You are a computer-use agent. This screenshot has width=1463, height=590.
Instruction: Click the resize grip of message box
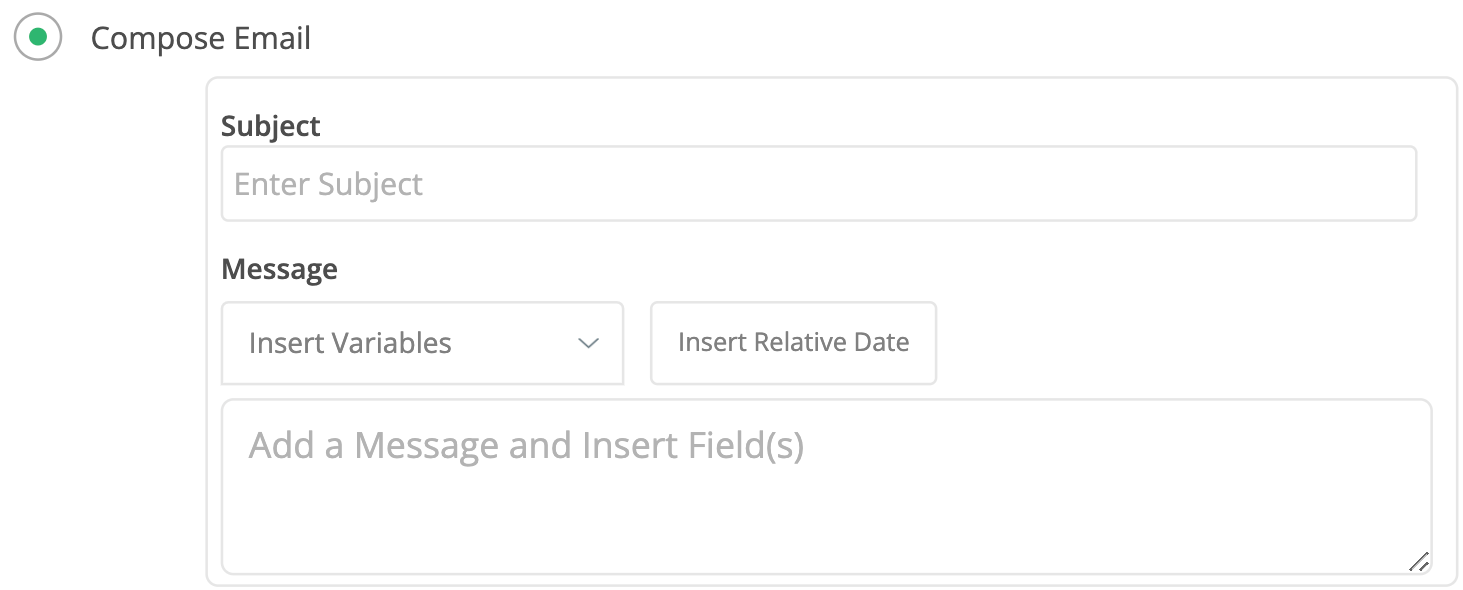[x=1418, y=561]
